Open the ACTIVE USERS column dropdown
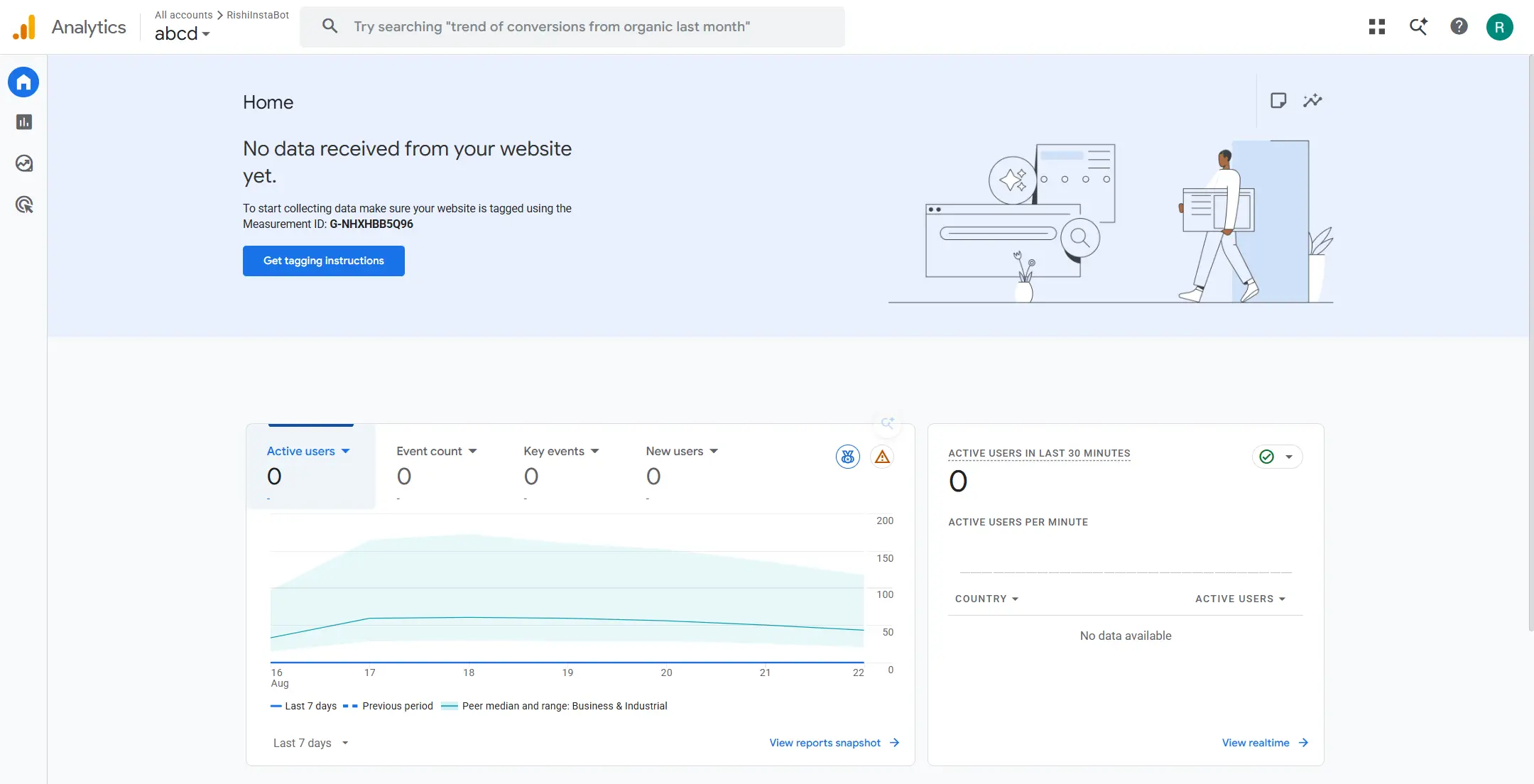Screen dimensions: 1534x784 [1241, 599]
